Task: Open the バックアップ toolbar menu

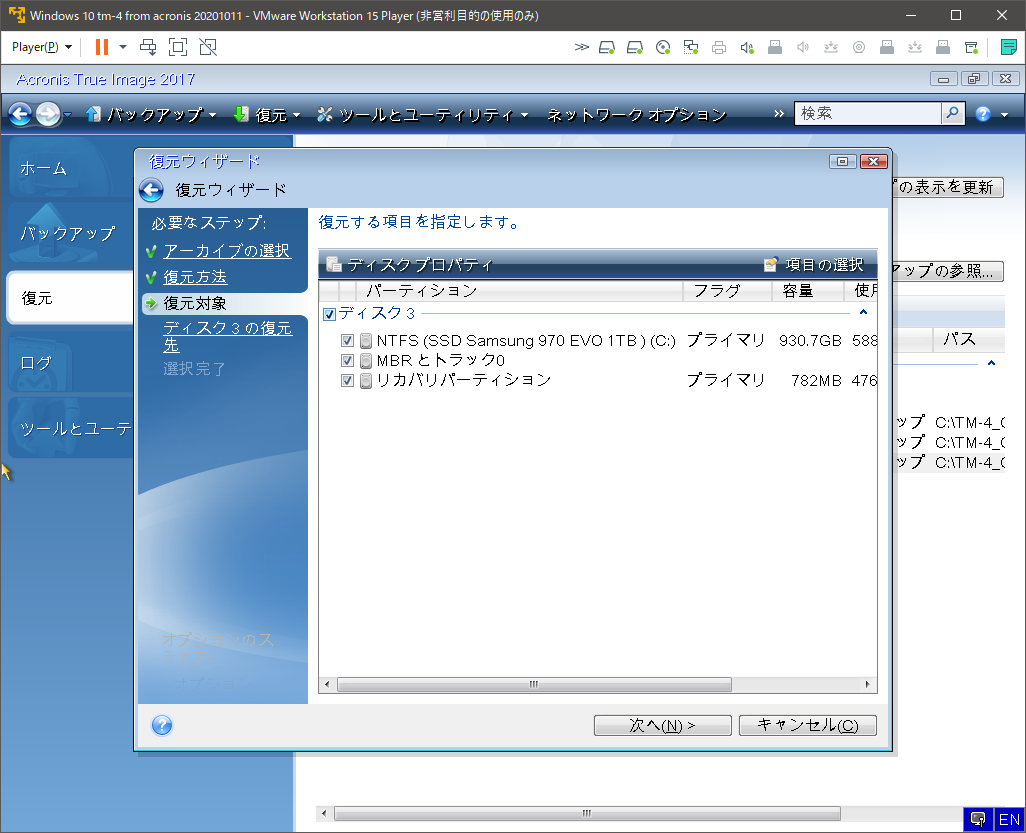Action: click(151, 115)
